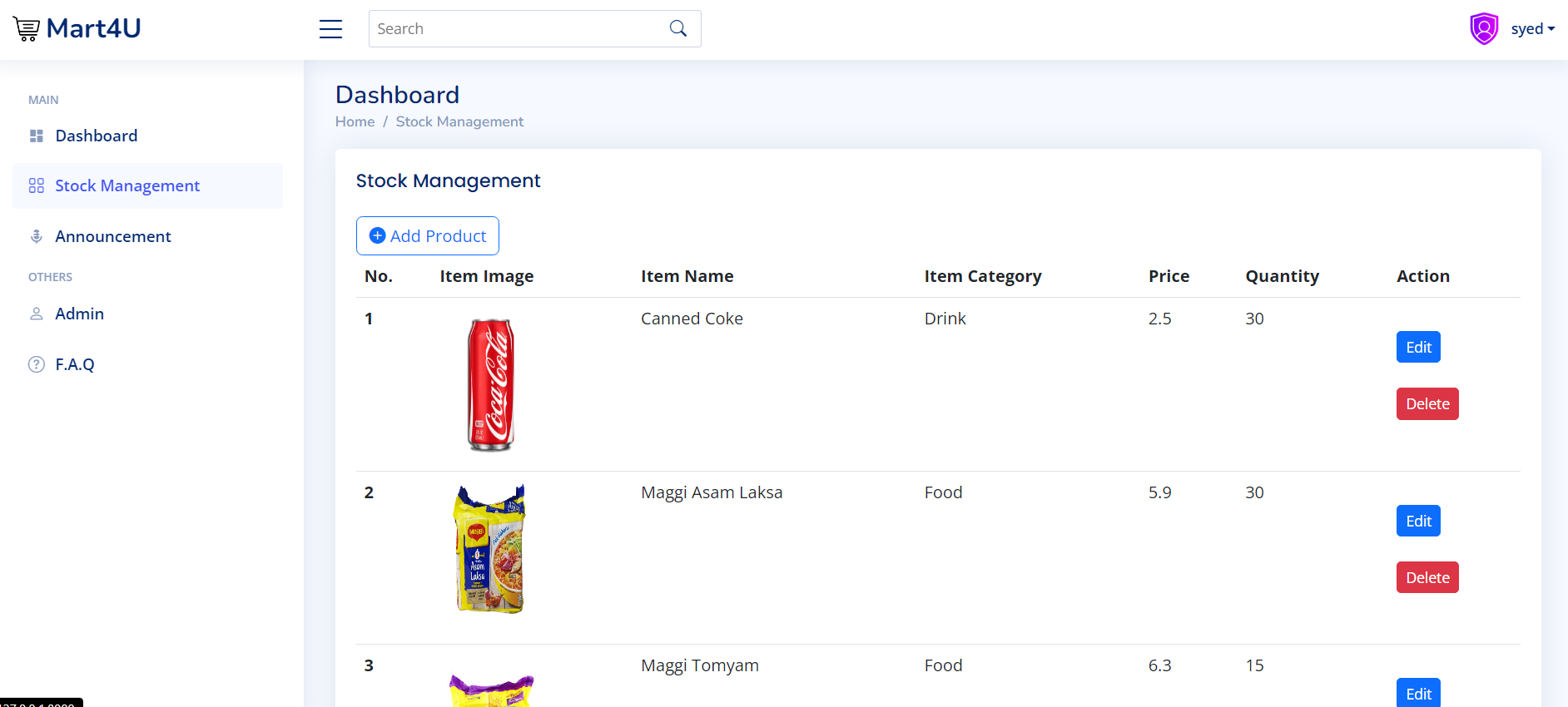The height and width of the screenshot is (707, 1568).
Task: Open the Announcement menu item
Action: tap(113, 237)
